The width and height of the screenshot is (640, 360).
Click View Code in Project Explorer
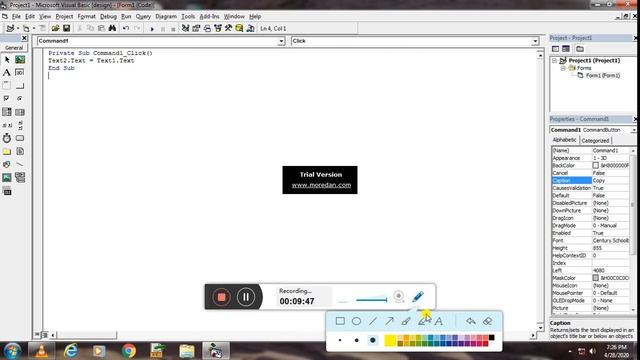(x=556, y=49)
